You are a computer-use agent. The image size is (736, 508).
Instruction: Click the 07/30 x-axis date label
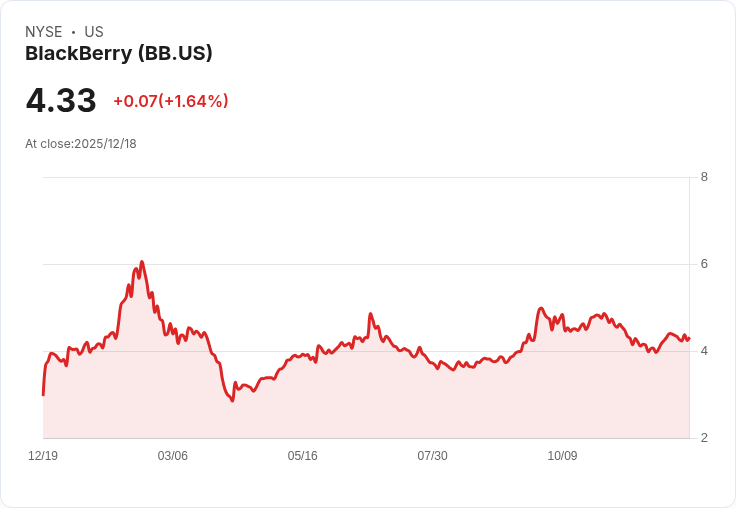click(432, 456)
